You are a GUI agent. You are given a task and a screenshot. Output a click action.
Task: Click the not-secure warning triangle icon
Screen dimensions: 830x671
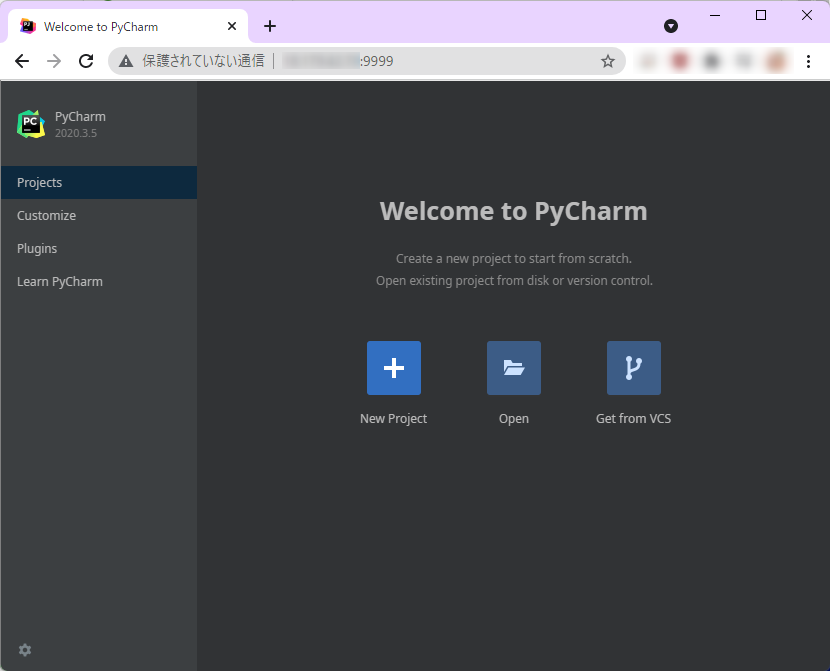point(126,61)
